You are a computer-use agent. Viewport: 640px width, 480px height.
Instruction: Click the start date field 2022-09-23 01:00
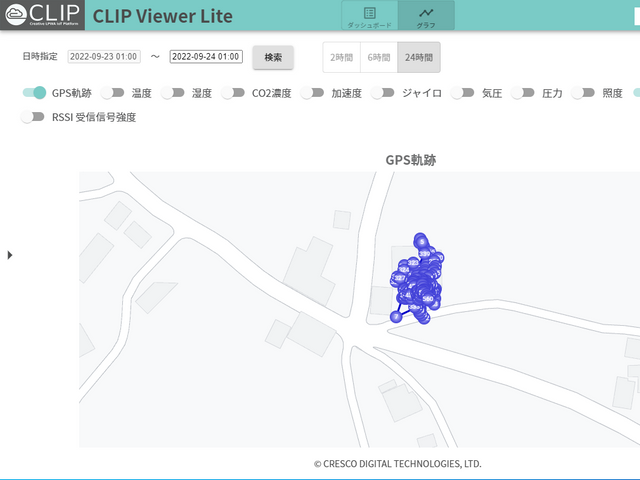click(104, 56)
